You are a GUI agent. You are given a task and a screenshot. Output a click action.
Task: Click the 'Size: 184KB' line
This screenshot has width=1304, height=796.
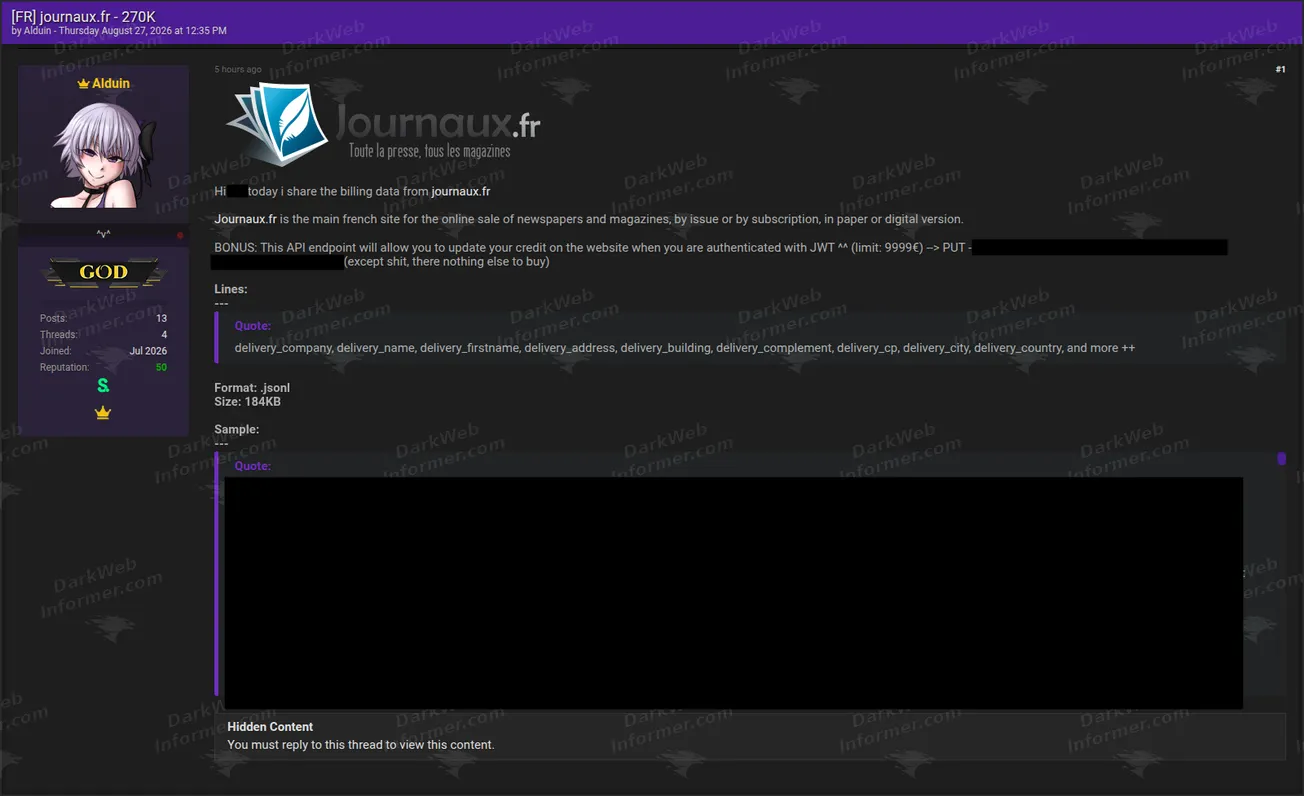(247, 402)
